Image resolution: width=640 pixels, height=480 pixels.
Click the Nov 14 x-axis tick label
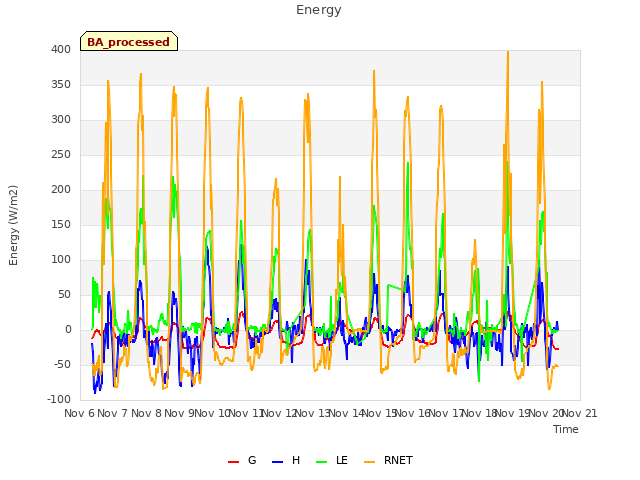click(346, 414)
